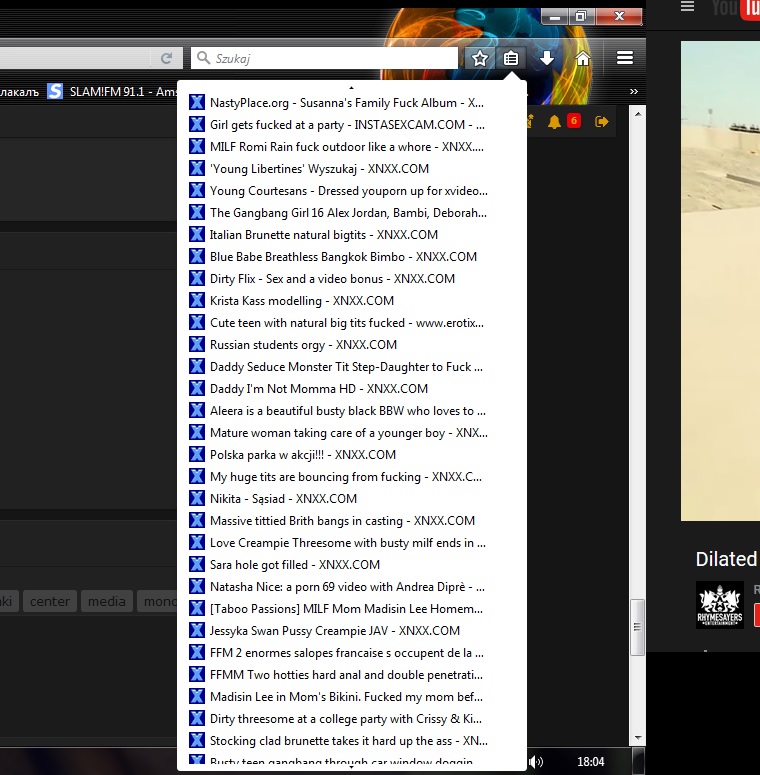Select the "Krista Kass modelling" bookmark entry

pos(301,300)
